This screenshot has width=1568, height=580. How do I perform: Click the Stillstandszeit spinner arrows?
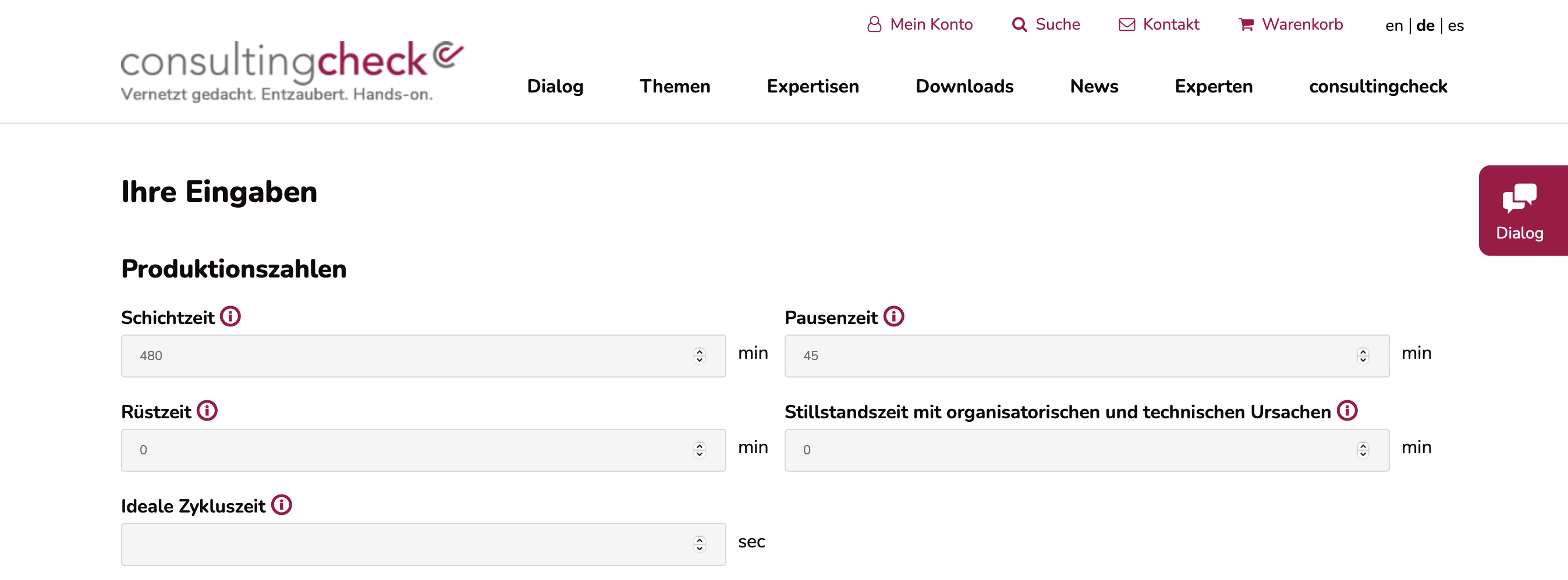point(1363,450)
